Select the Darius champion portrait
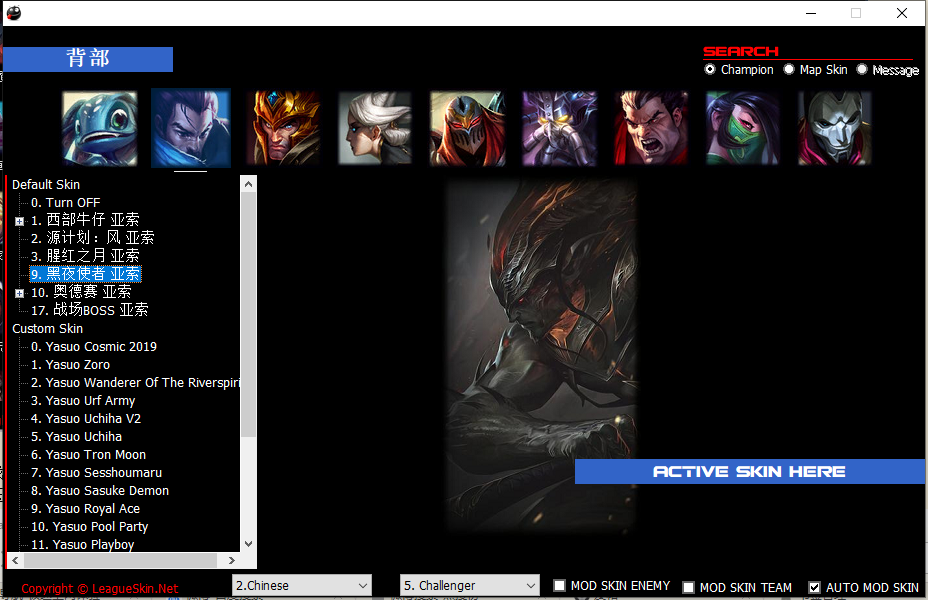Screen dimensions: 928x600 [x=651, y=128]
